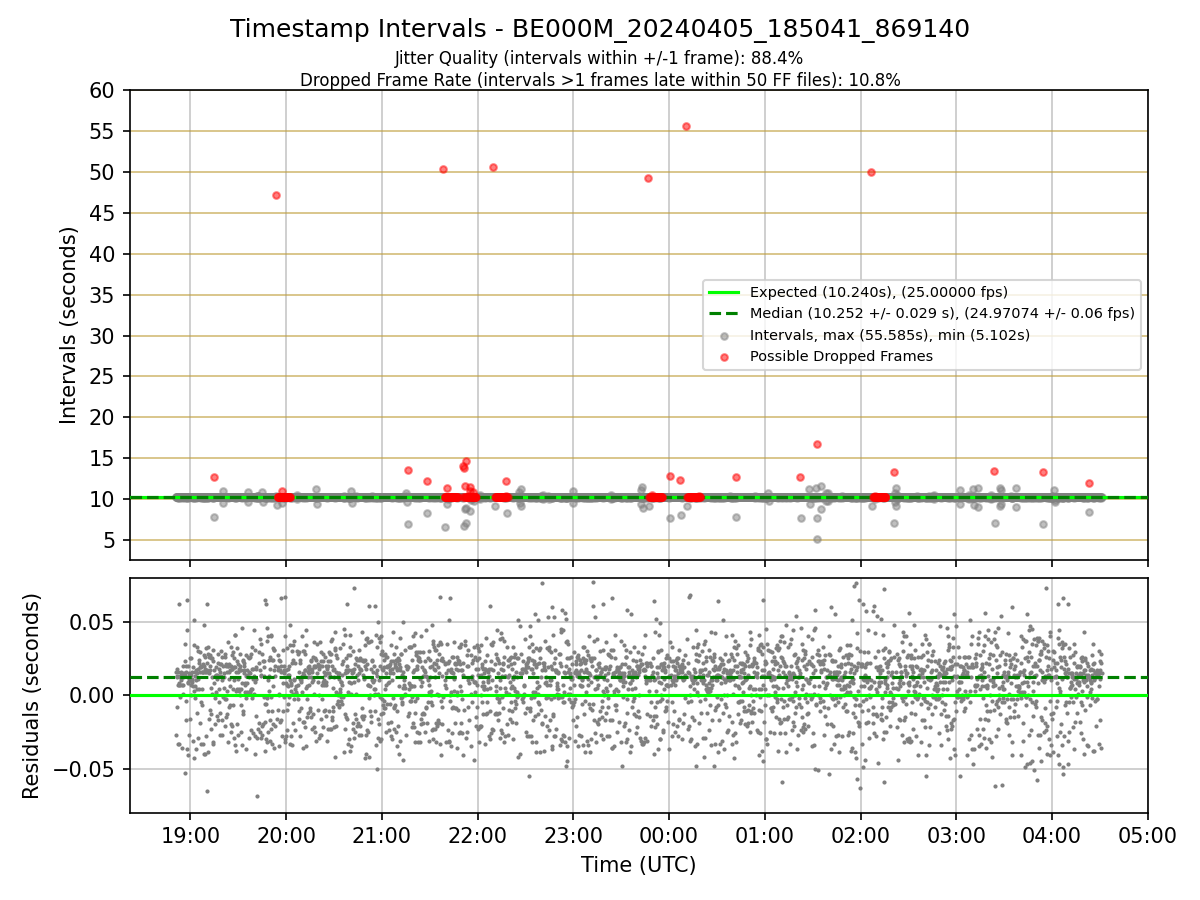
Task: Click the 'Possible Dropped Frames' legend entry
Action: [841, 356]
